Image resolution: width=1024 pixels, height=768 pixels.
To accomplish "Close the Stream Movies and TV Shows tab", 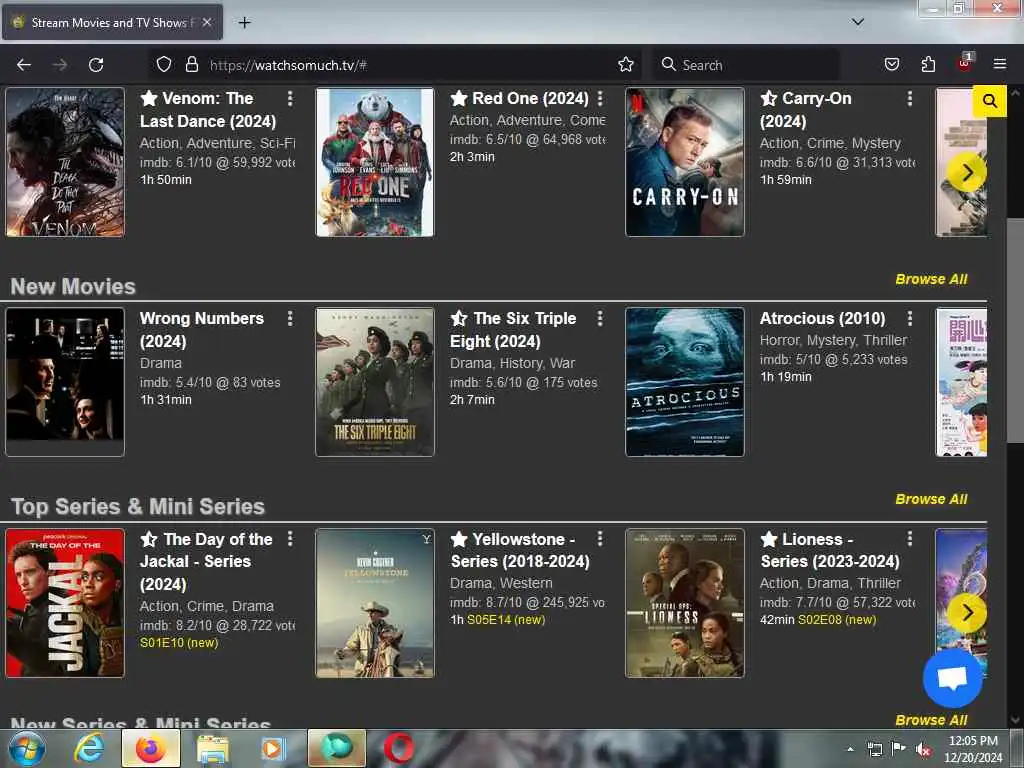I will (207, 22).
